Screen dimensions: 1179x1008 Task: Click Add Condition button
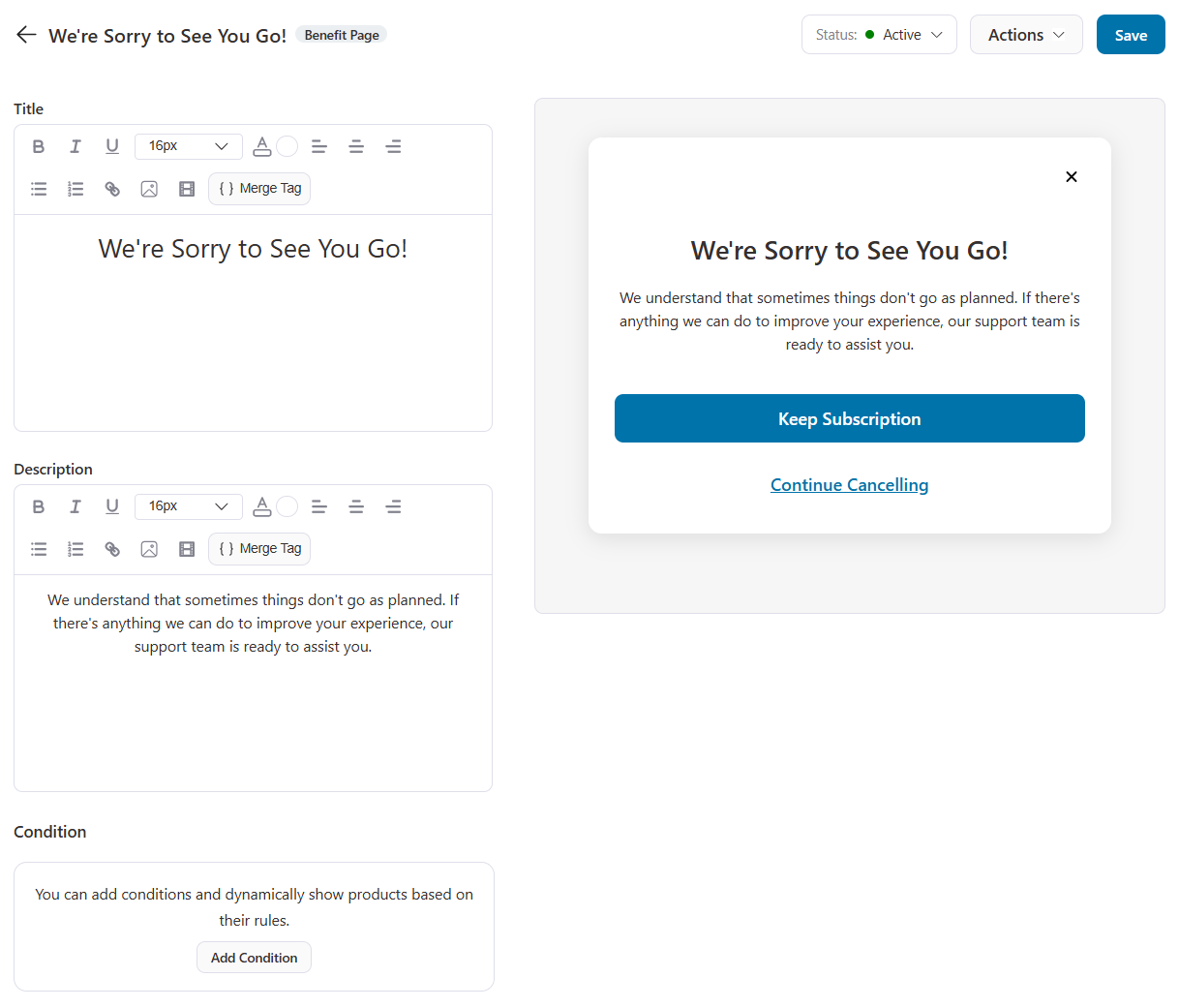[254, 958]
